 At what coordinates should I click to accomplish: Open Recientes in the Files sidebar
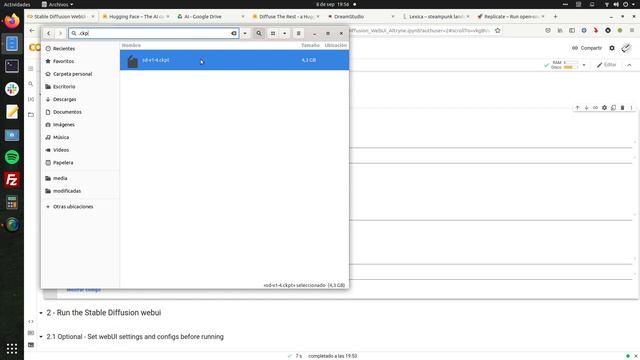point(80,49)
